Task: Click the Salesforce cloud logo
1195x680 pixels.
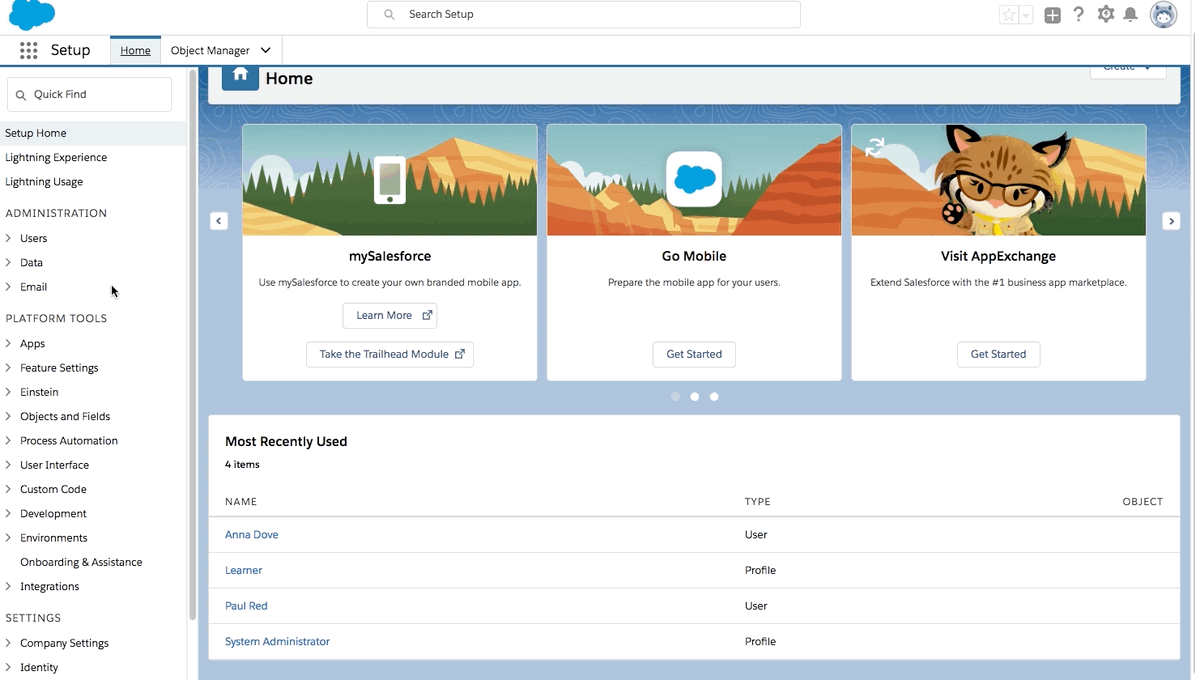Action: (31, 14)
